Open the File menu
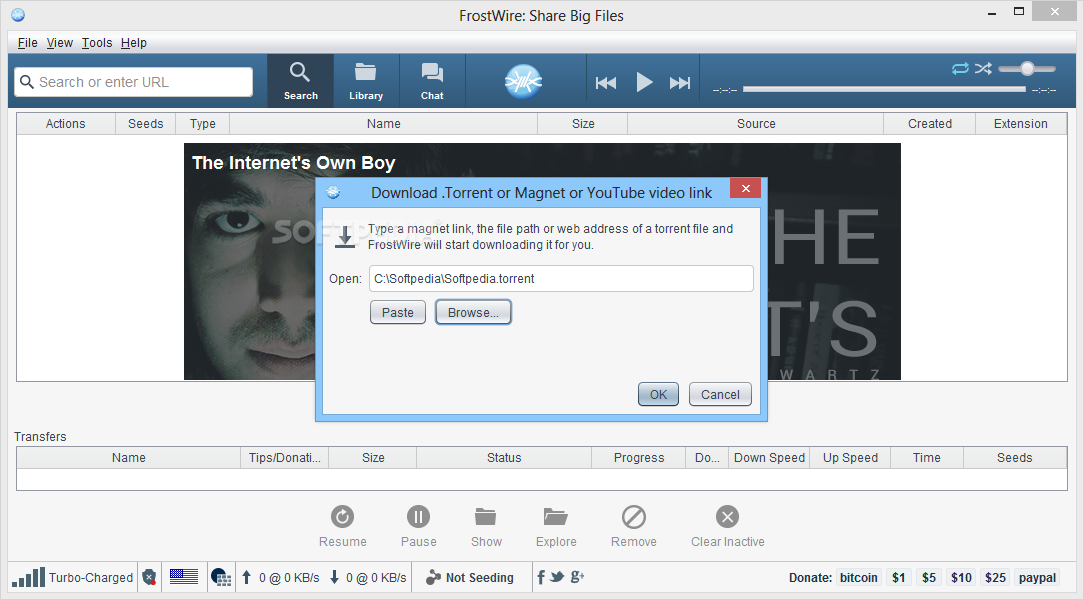Image resolution: width=1084 pixels, height=600 pixels. (x=28, y=43)
